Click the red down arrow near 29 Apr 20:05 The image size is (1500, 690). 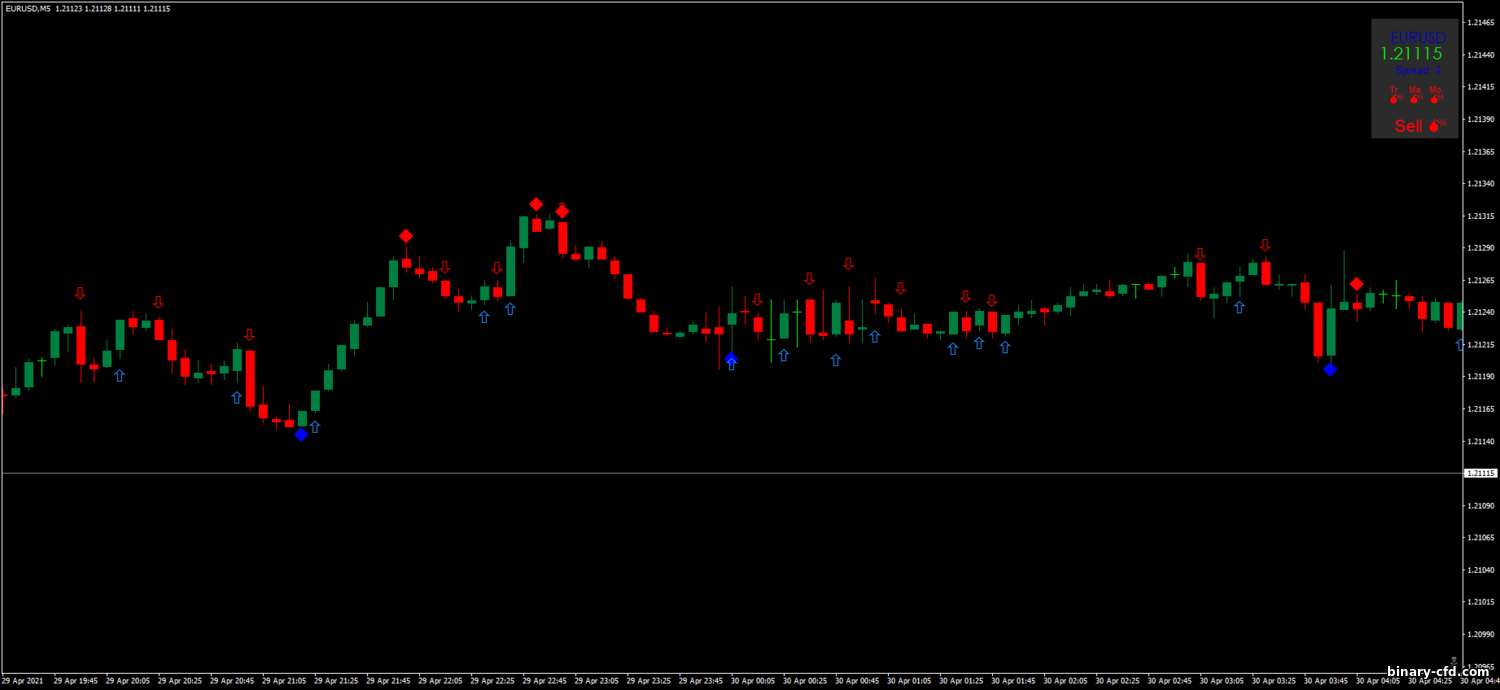(158, 302)
